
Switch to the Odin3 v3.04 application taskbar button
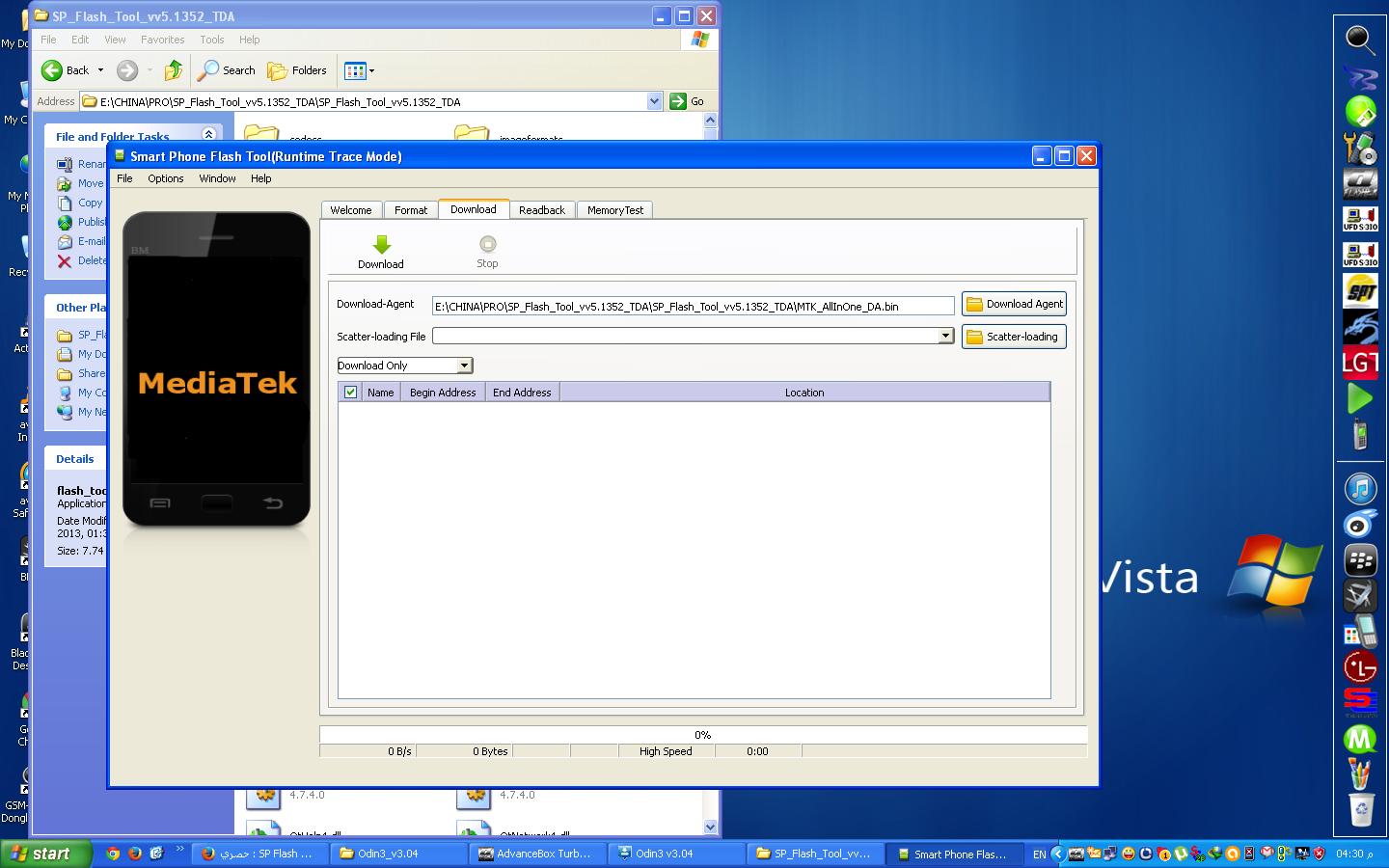pos(677,854)
